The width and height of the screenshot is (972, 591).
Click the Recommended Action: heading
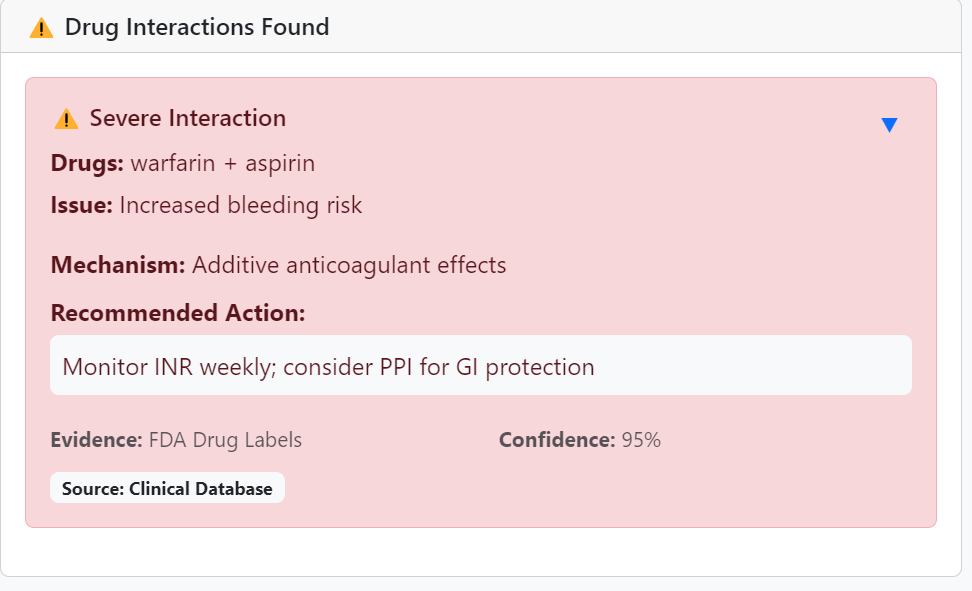[178, 313]
